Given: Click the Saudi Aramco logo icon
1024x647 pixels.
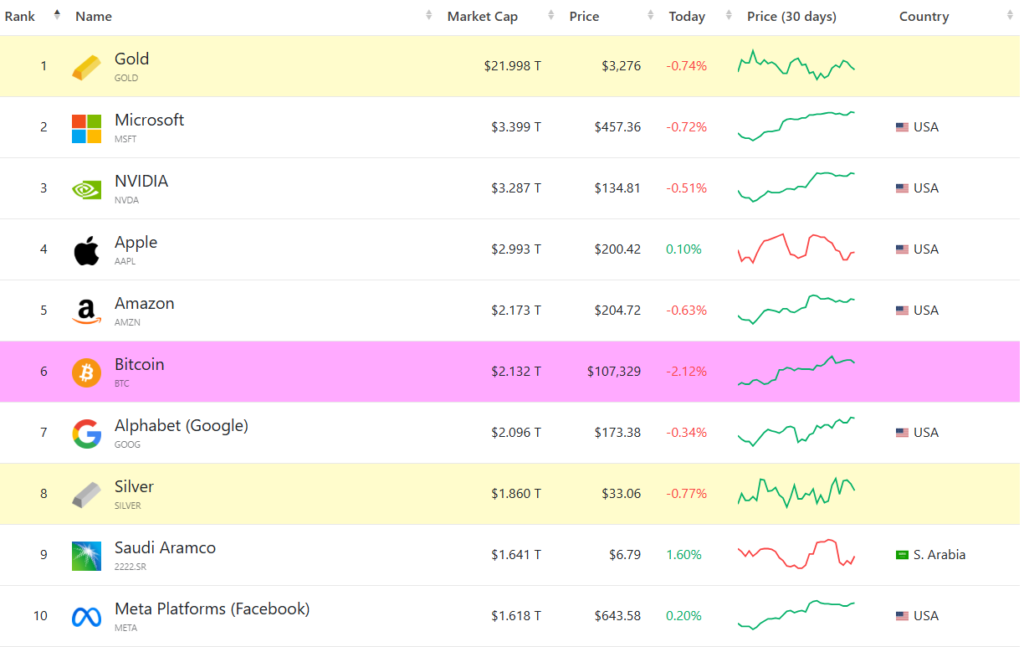Looking at the screenshot, I should pyautogui.click(x=86, y=556).
